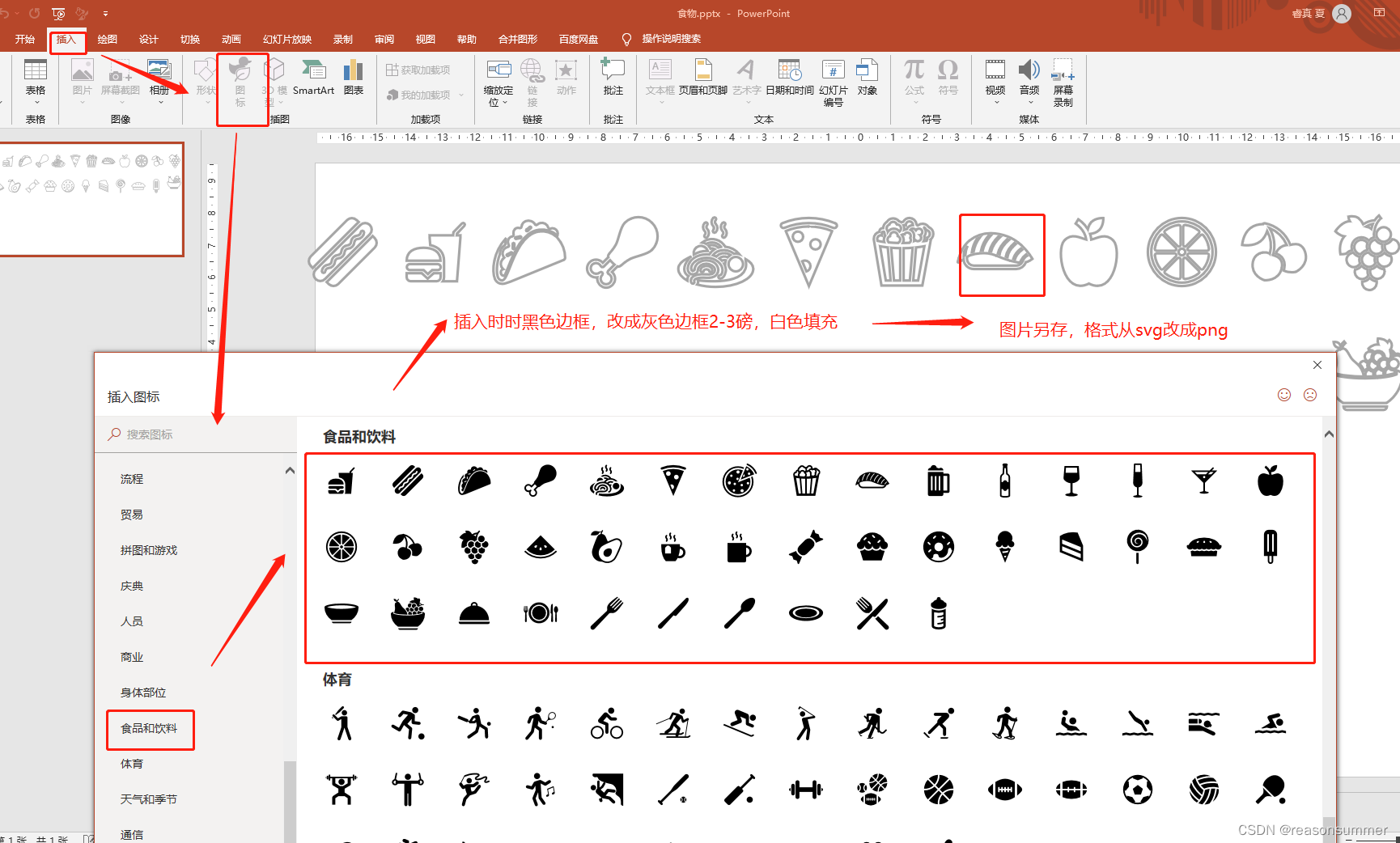Select the basketball icon

coord(939,790)
